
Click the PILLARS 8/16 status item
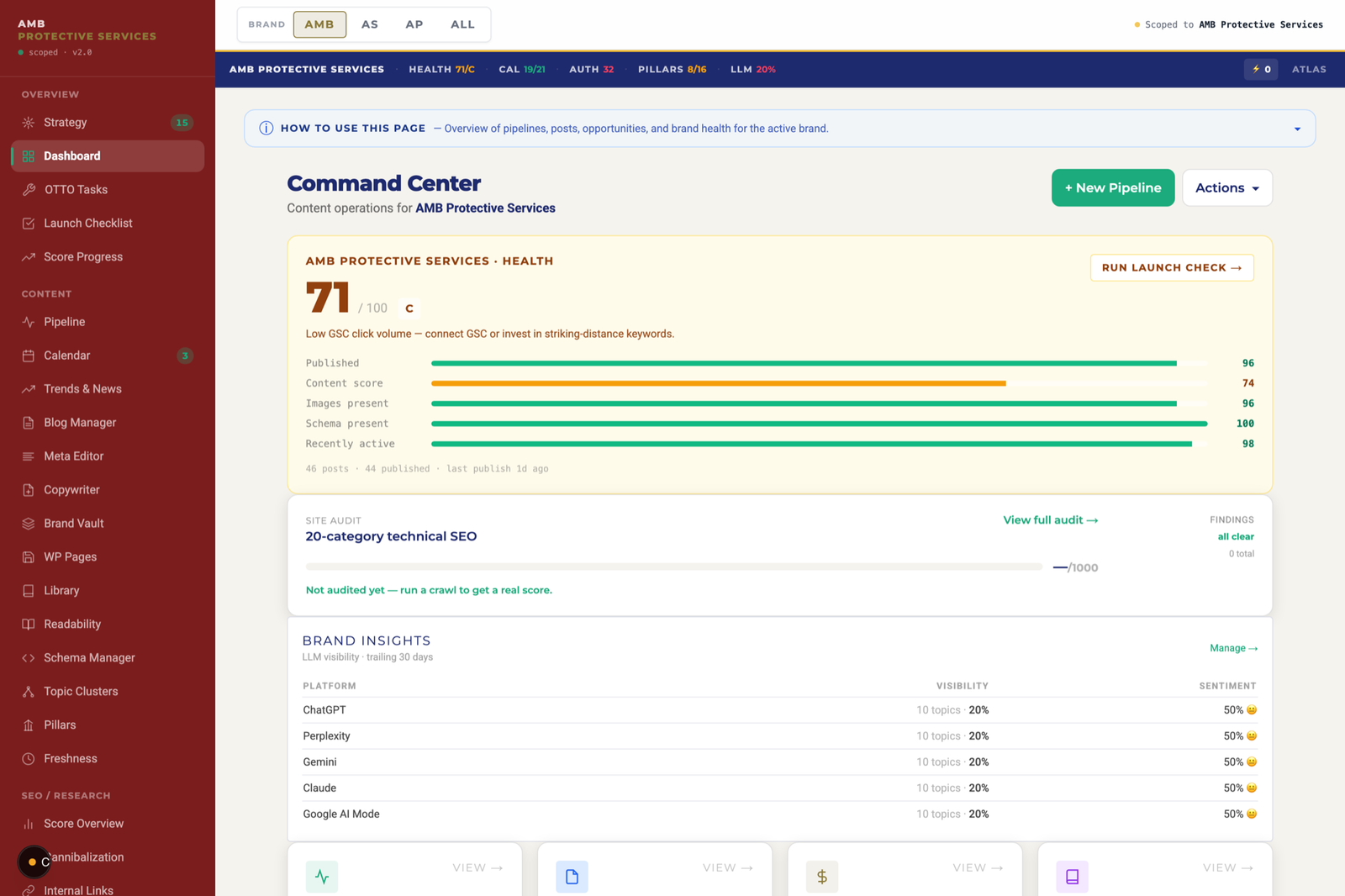point(672,70)
